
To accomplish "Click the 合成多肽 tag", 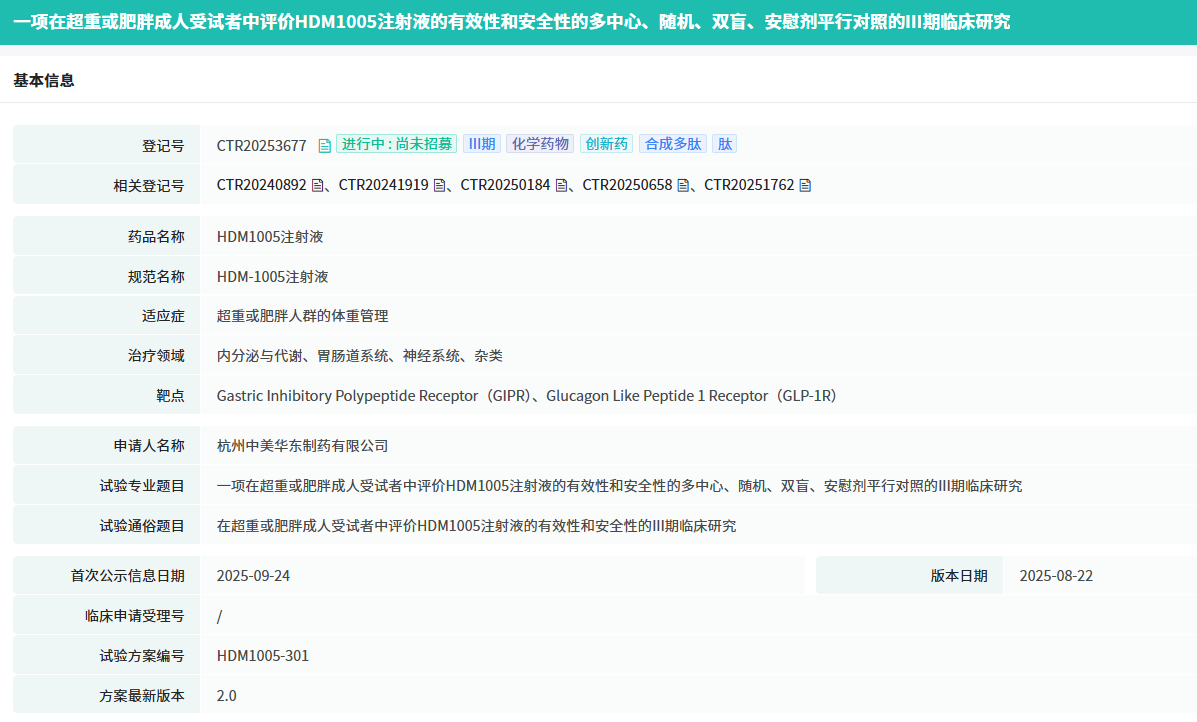I will point(673,144).
